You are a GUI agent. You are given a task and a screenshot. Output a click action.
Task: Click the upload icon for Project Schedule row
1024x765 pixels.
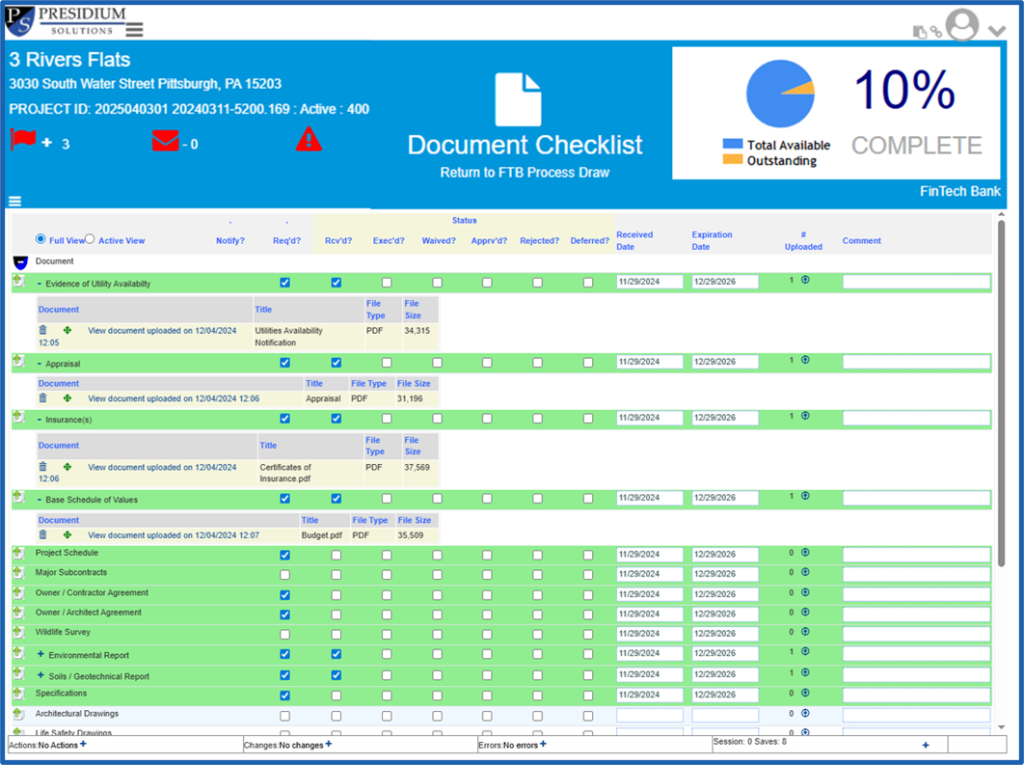click(806, 553)
